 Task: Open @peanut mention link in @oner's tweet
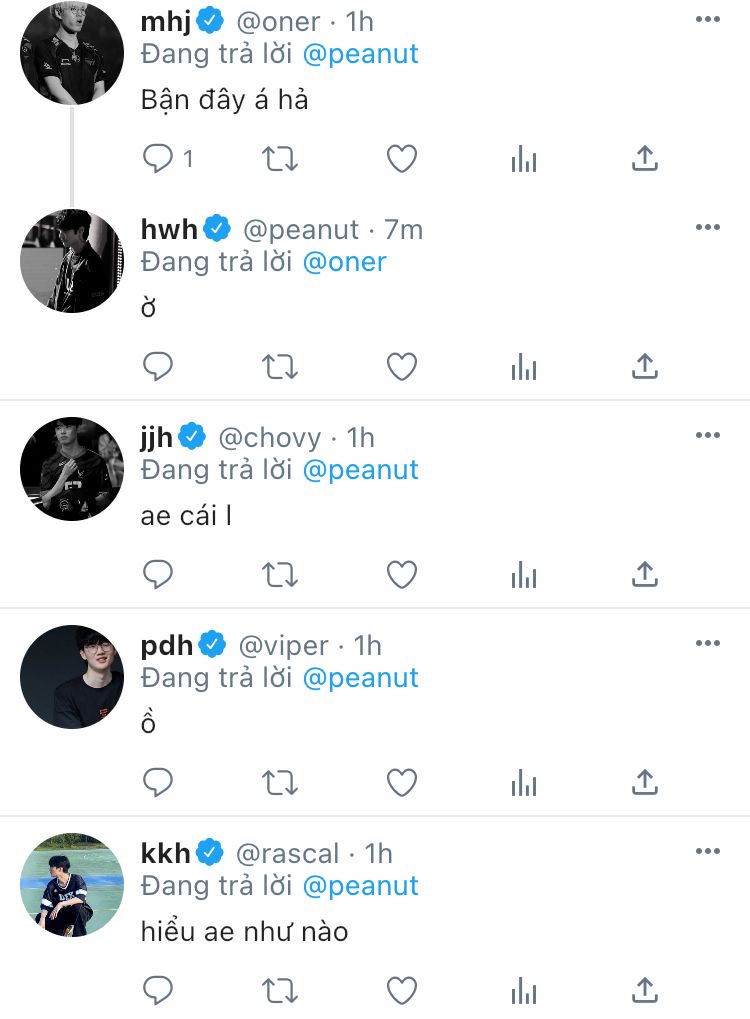click(x=360, y=53)
